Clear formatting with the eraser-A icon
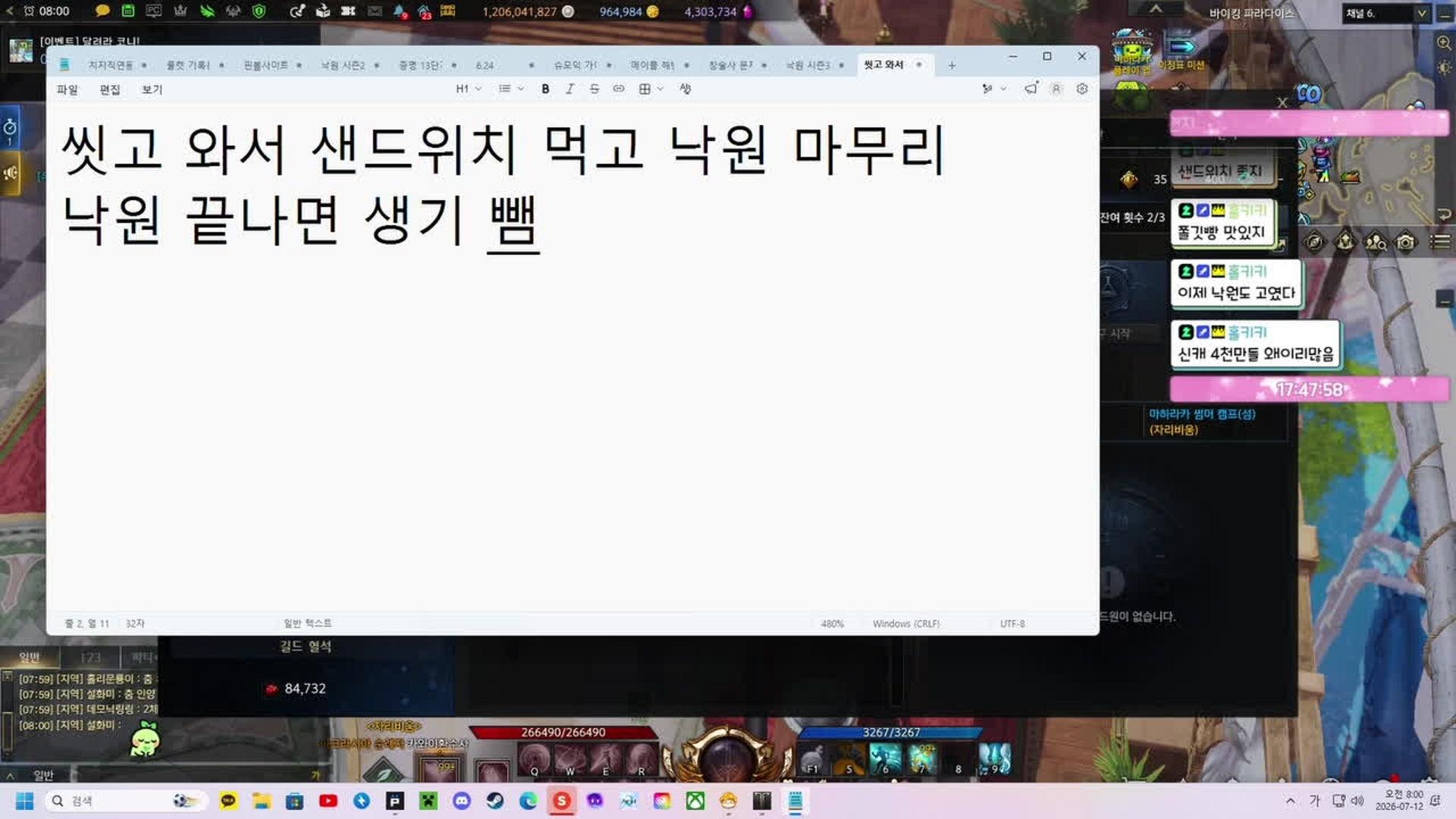1456x819 pixels. click(686, 89)
